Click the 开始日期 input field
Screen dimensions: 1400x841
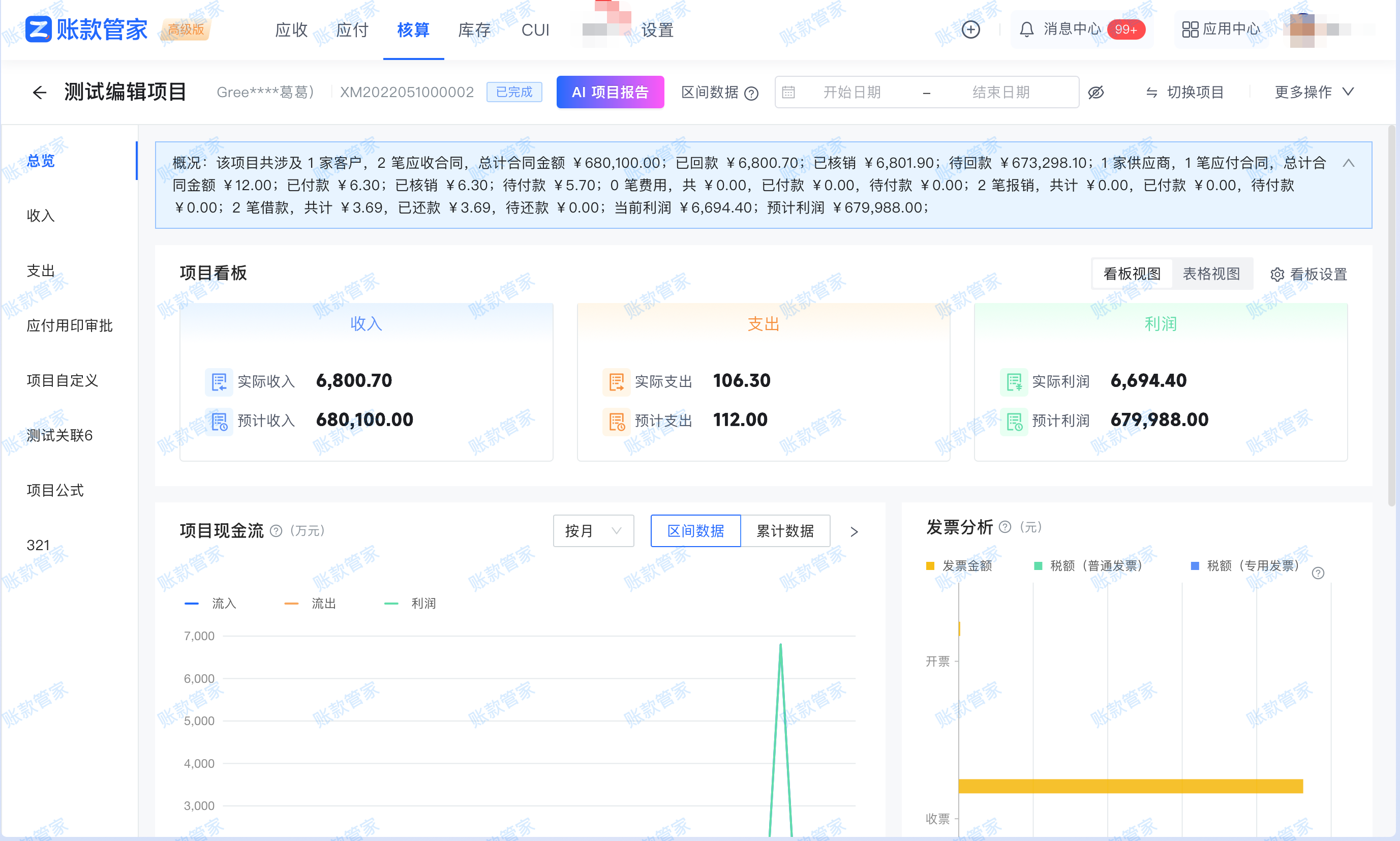(851, 92)
